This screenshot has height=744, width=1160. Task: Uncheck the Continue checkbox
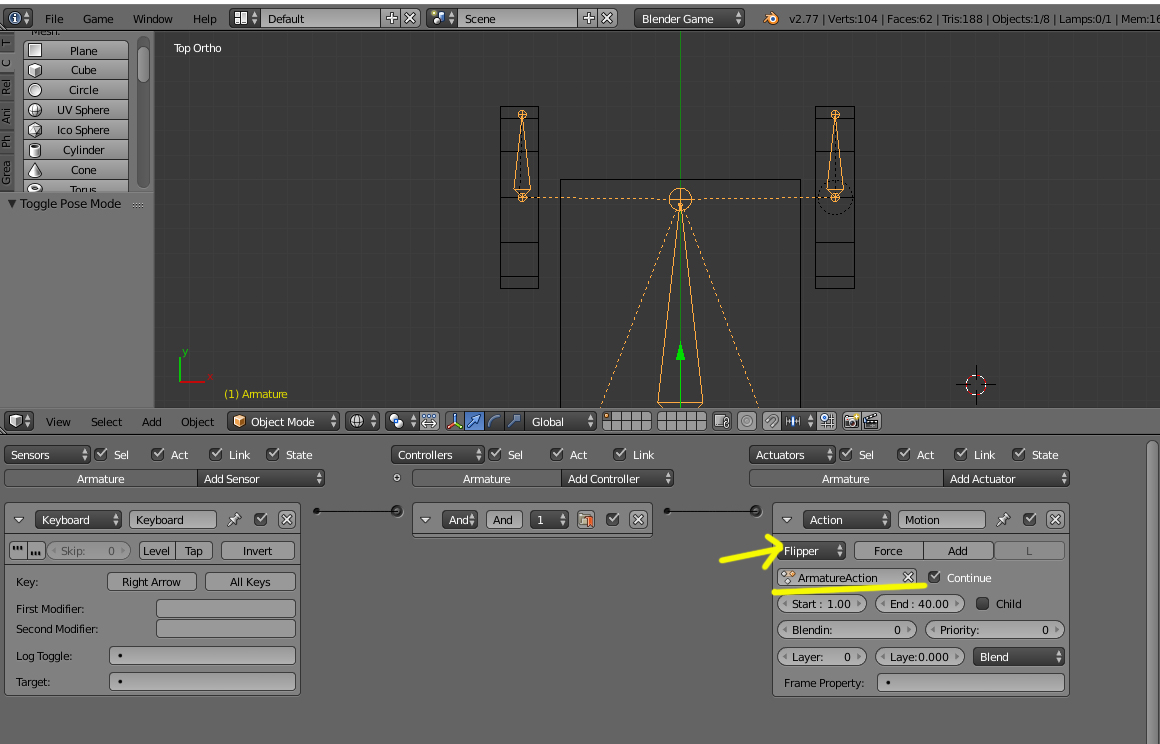tap(934, 577)
